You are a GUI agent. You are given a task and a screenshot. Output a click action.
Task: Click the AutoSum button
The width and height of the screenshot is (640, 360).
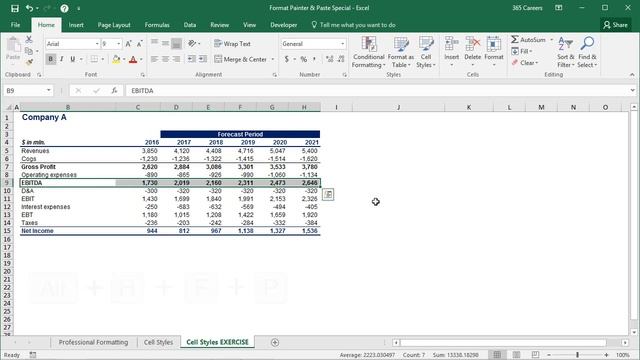pyautogui.click(x=528, y=40)
